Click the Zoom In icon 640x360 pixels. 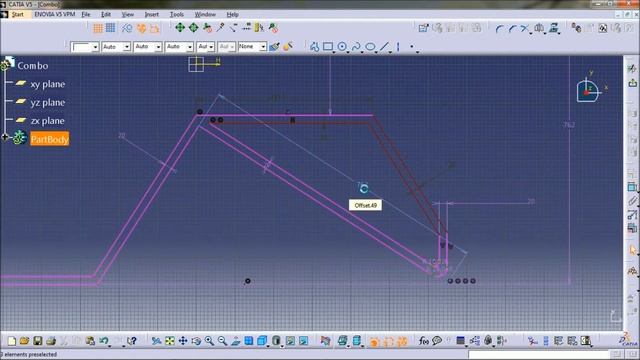[209, 341]
